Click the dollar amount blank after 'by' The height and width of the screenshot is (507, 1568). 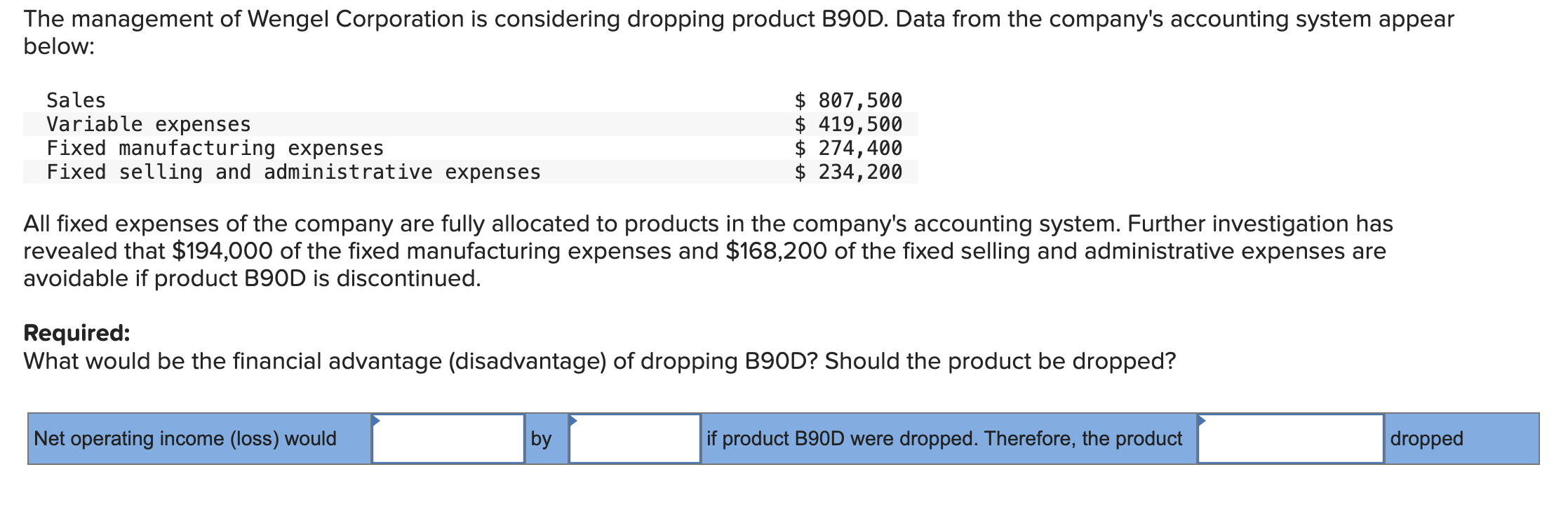point(635,440)
